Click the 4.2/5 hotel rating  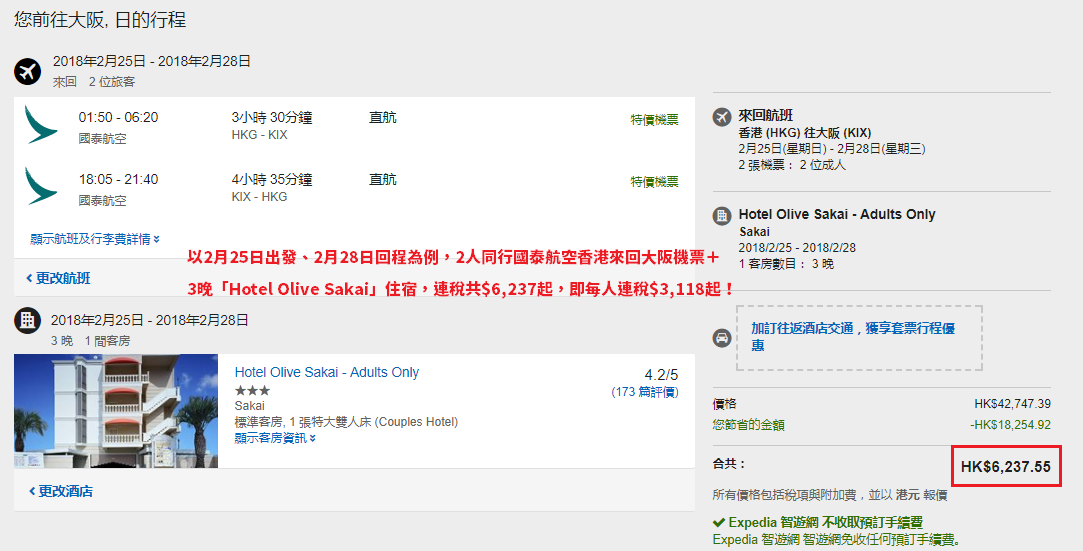point(661,375)
